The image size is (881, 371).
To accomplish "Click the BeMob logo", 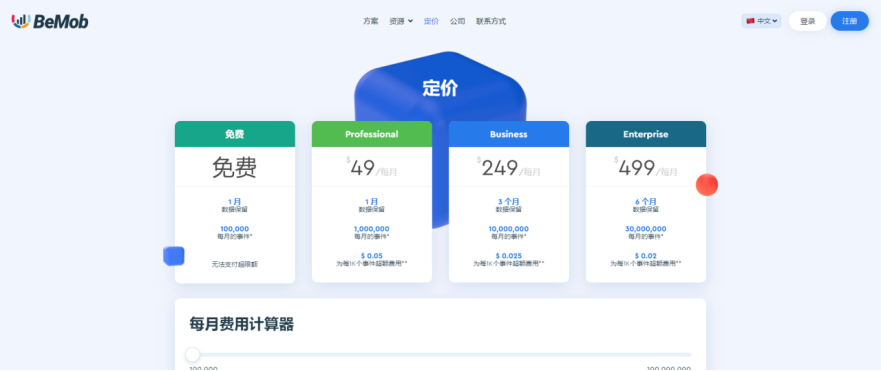I will 50,21.
